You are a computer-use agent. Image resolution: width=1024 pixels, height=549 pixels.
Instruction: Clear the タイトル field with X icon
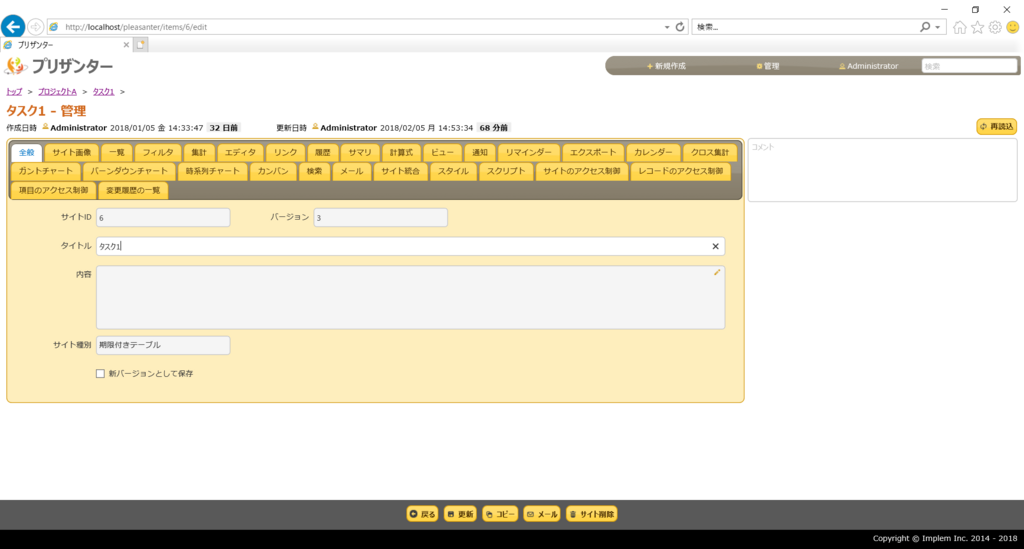[715, 246]
